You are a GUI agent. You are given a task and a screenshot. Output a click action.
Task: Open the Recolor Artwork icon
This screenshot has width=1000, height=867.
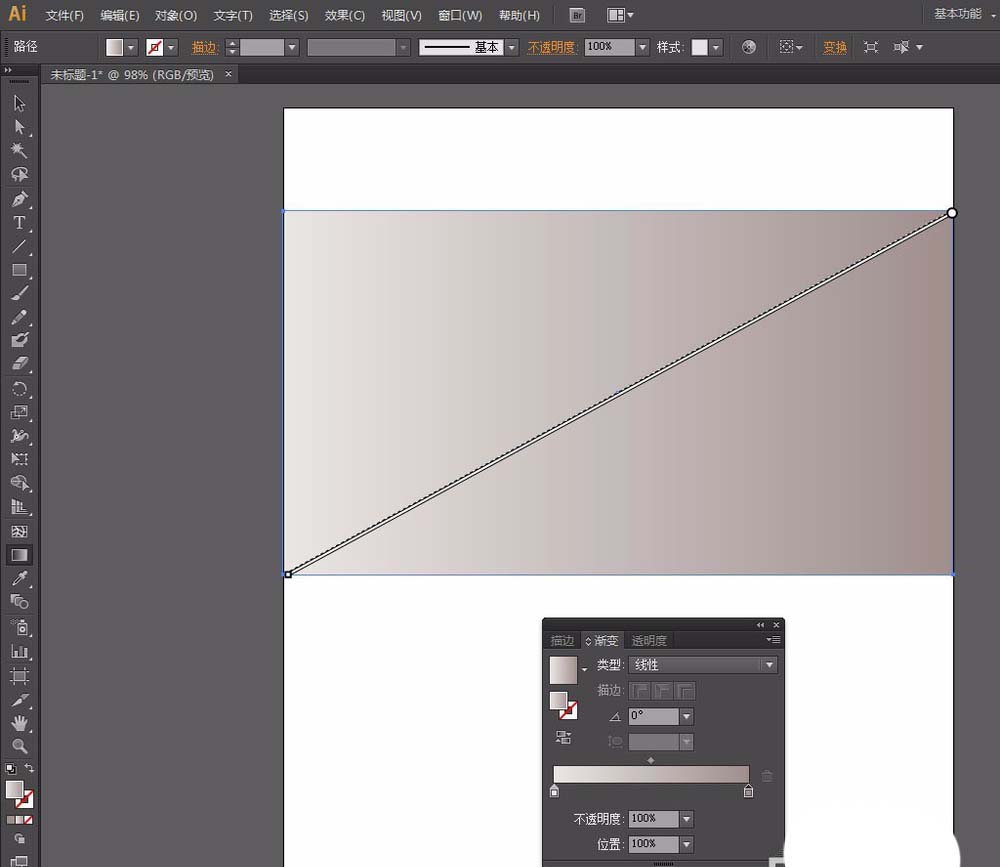(749, 47)
